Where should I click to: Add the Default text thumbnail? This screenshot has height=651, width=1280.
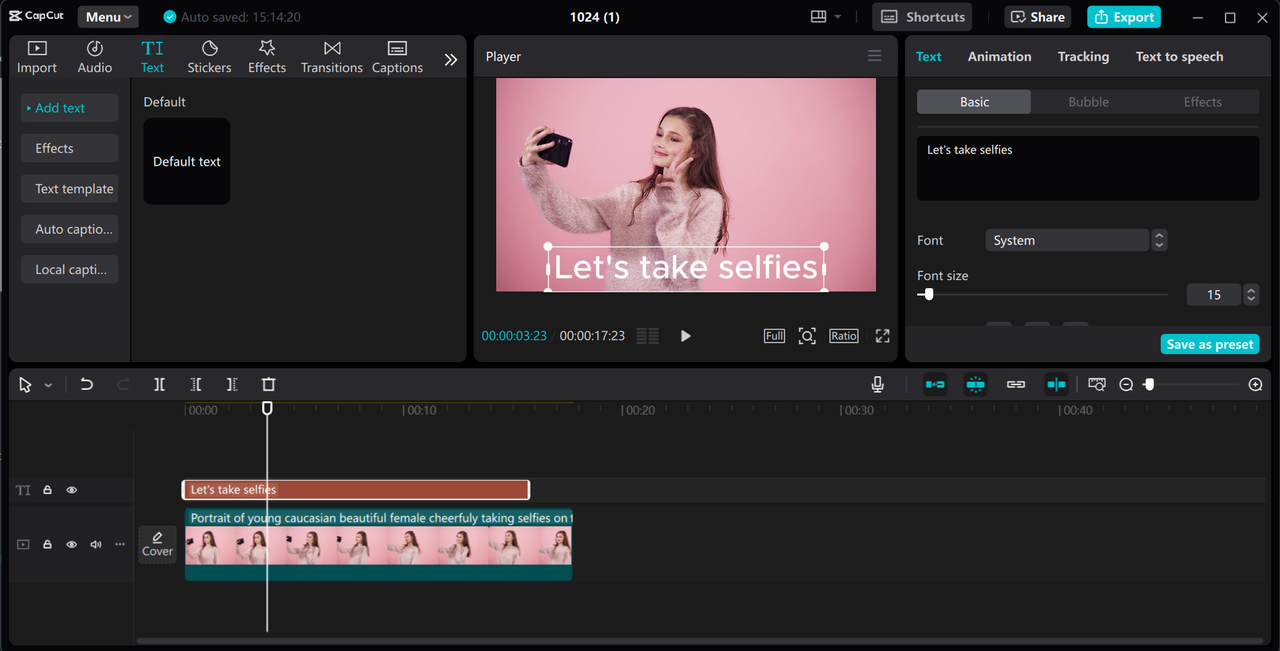coord(187,161)
